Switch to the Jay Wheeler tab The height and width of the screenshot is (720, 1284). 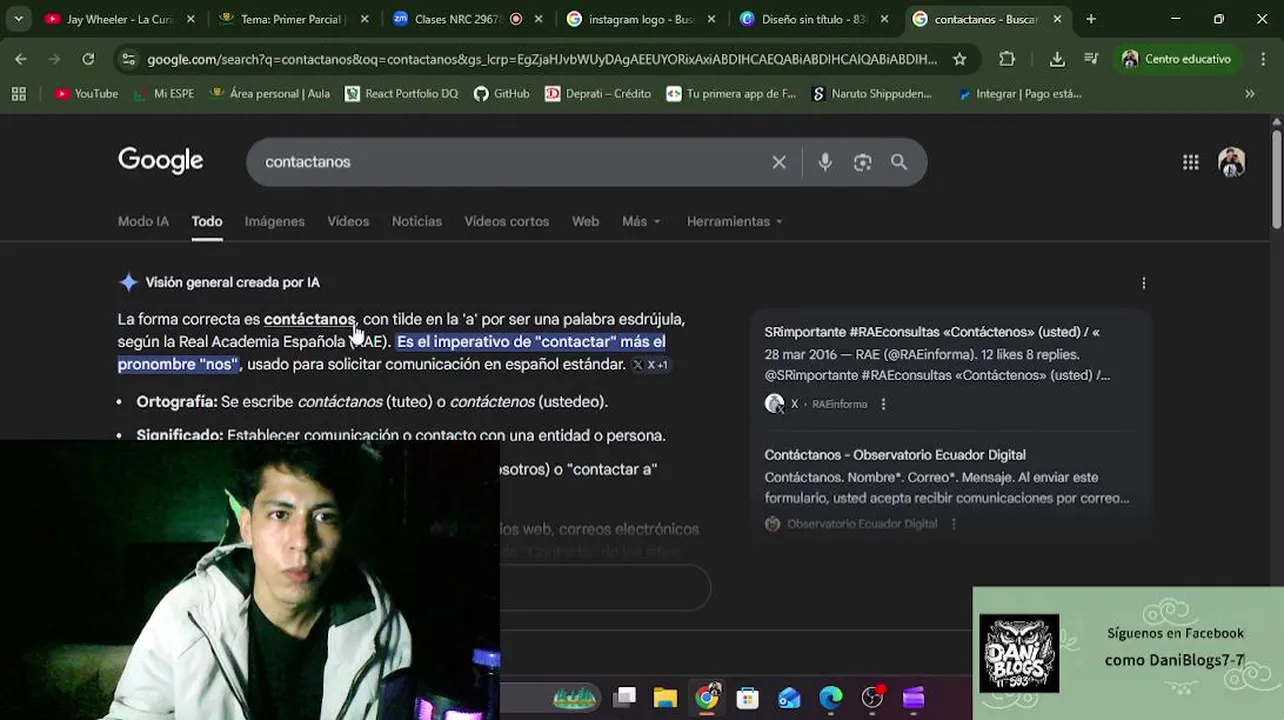[120, 19]
